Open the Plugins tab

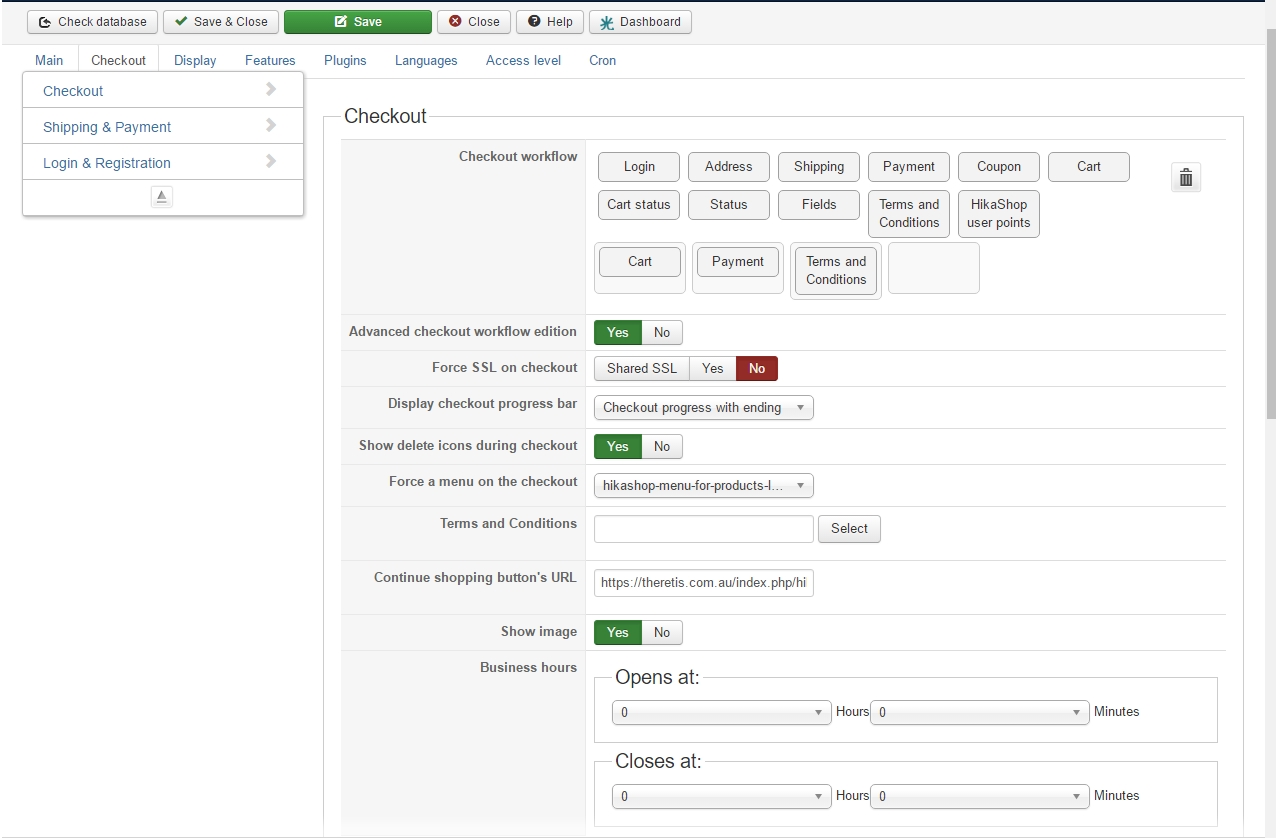click(345, 60)
